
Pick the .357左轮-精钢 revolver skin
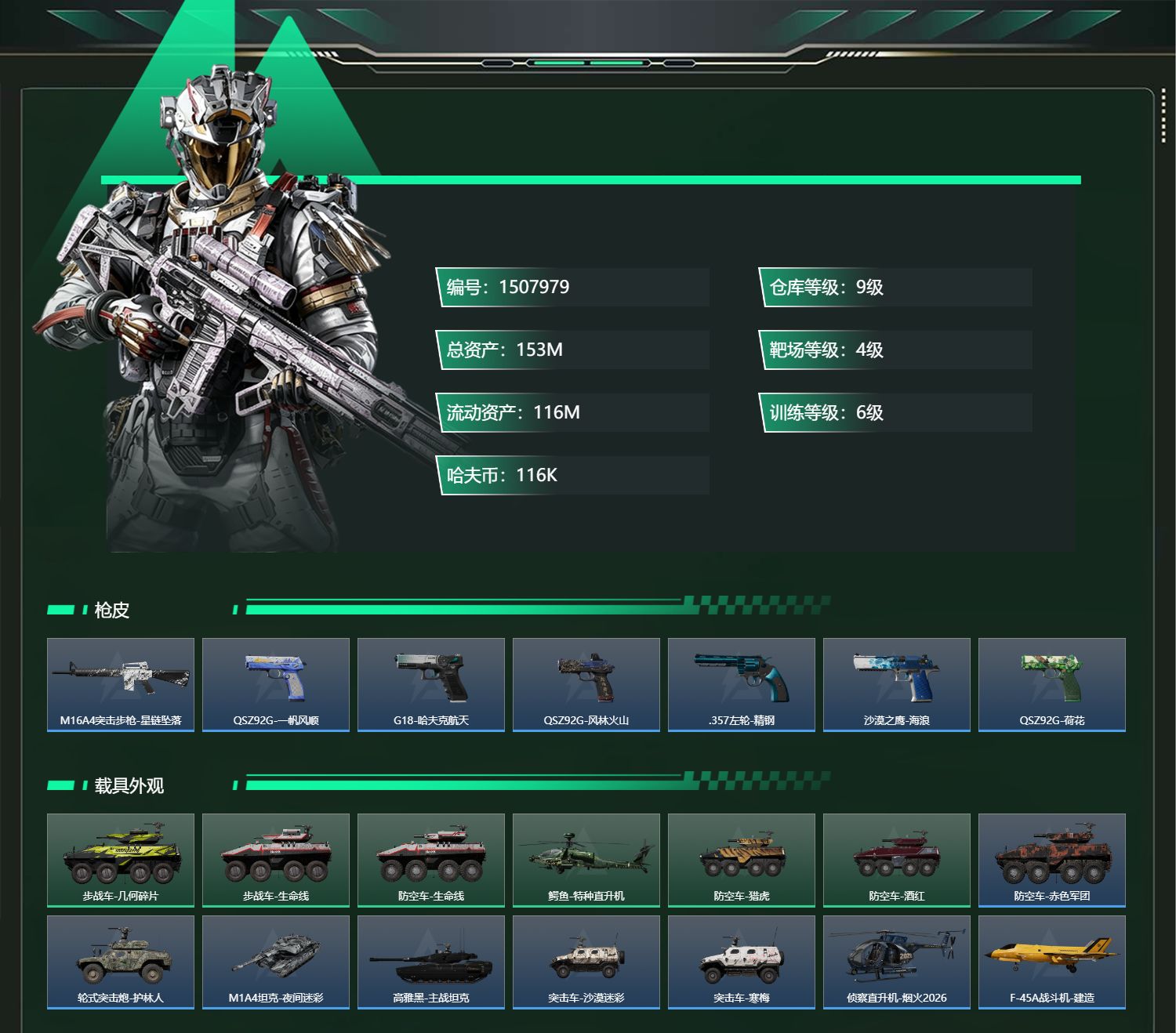(742, 685)
